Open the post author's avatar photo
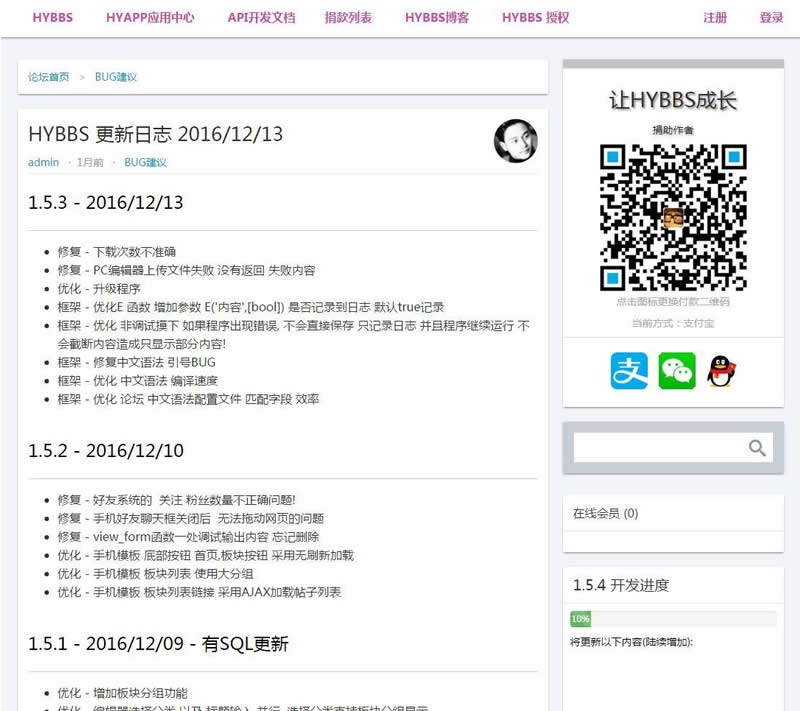 [x=516, y=141]
